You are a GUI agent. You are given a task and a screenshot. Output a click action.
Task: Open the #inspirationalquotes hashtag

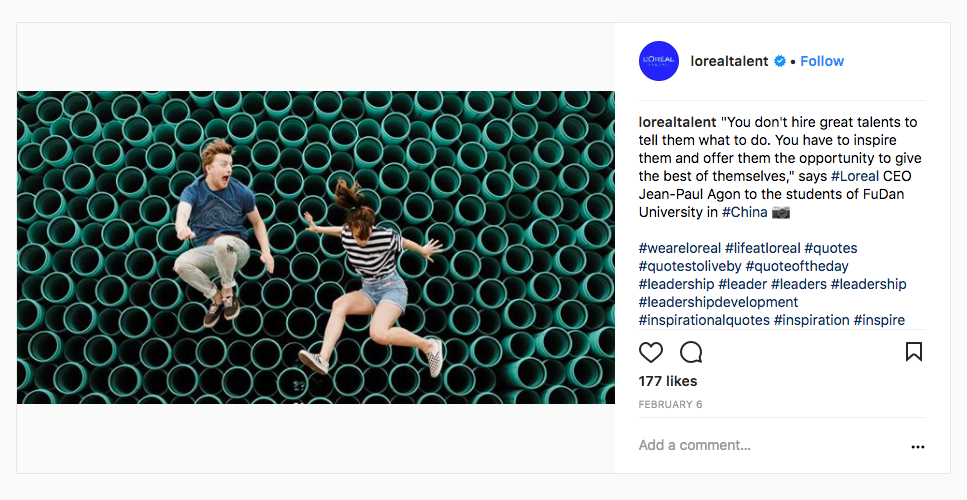tap(704, 320)
